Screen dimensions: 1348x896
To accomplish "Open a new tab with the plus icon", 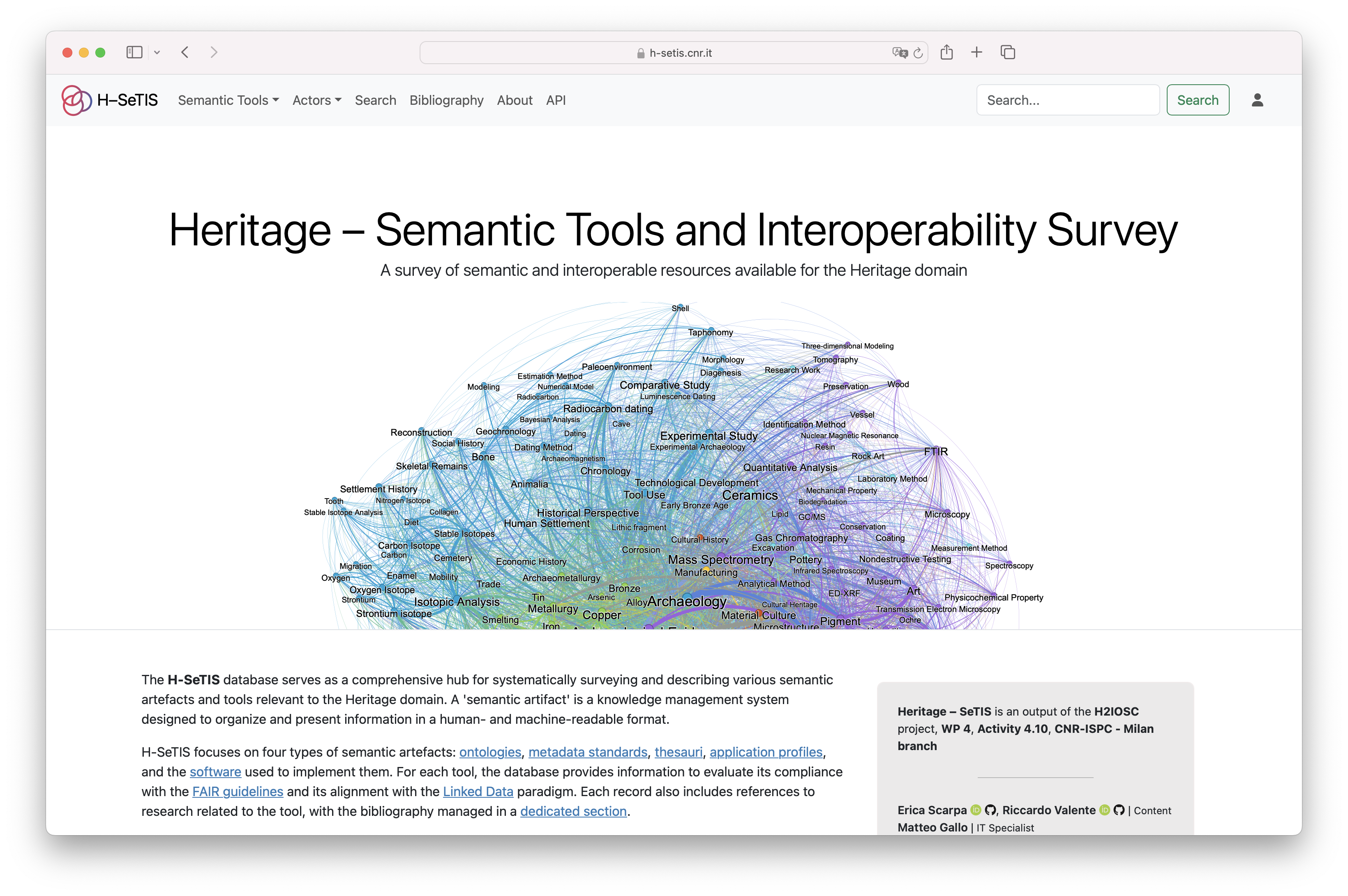I will [x=976, y=53].
